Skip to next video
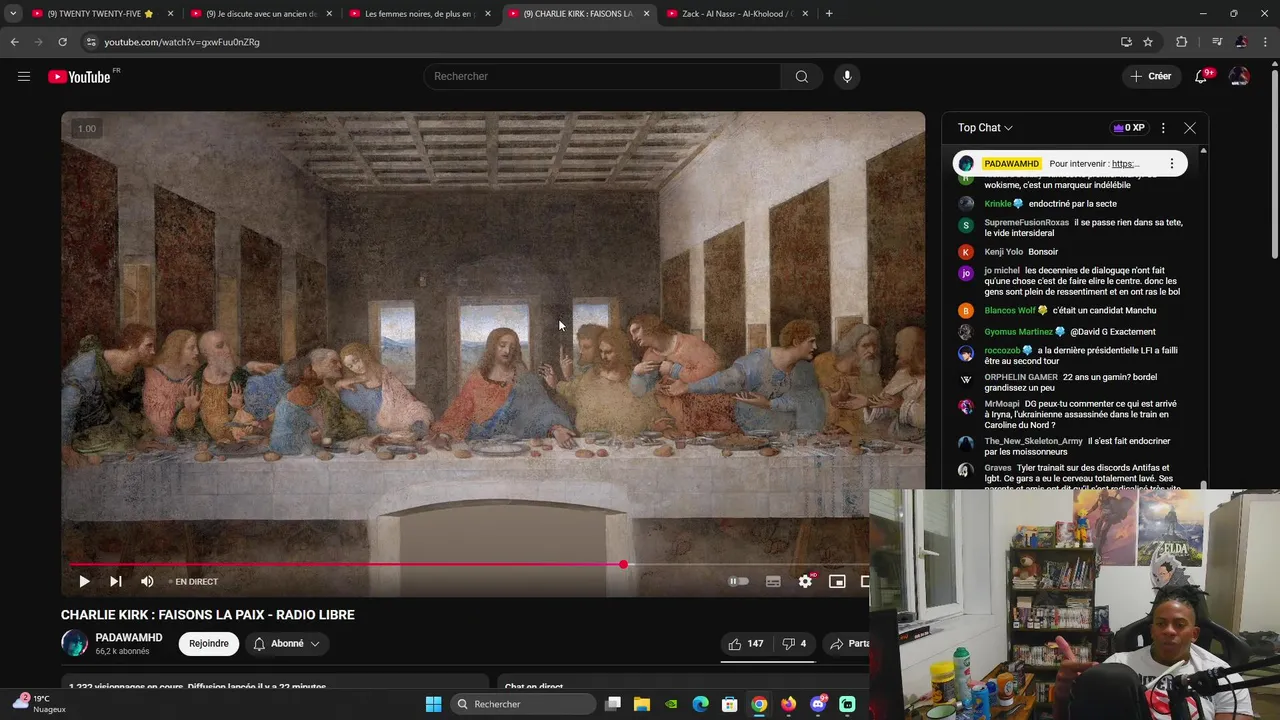Screen dimensions: 1280x720 [116, 581]
